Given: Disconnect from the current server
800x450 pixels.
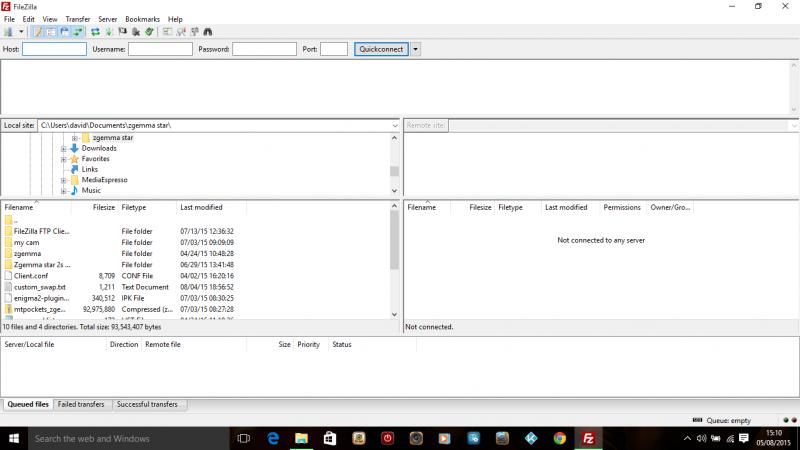Looking at the screenshot, I should [x=136, y=32].
